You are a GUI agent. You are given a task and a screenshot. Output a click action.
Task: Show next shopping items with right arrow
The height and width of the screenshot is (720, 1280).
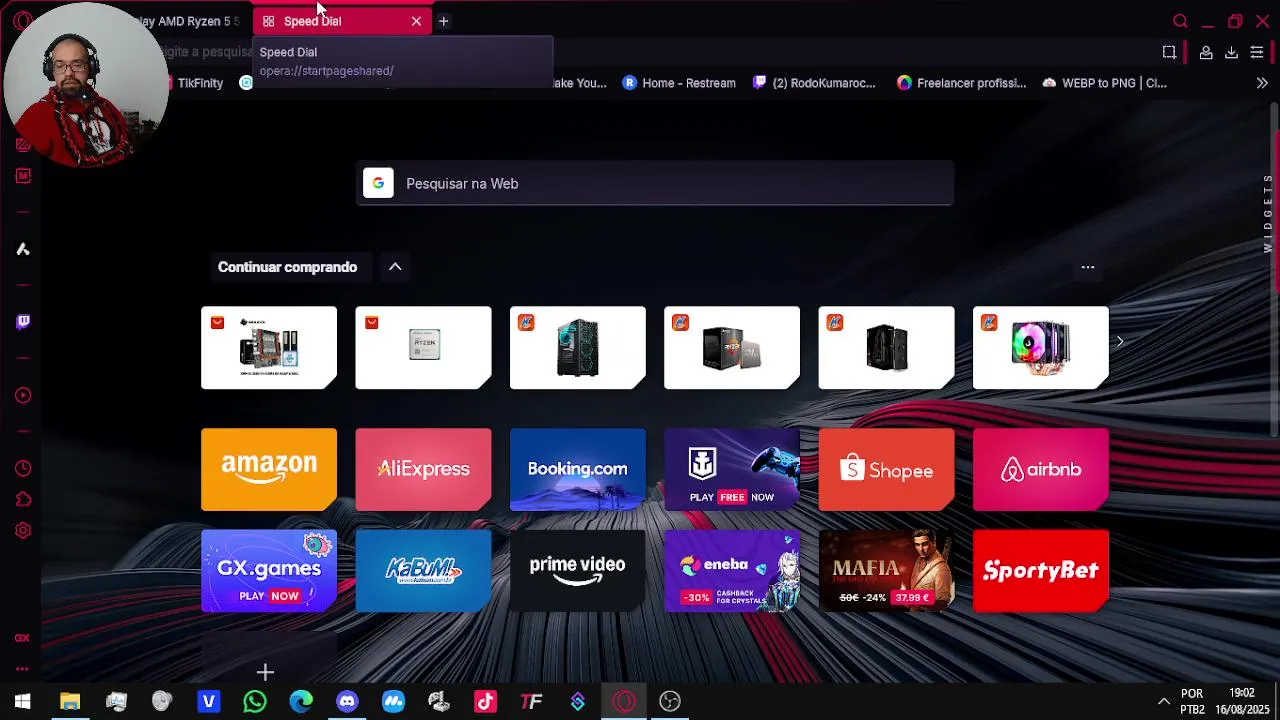pos(1120,342)
